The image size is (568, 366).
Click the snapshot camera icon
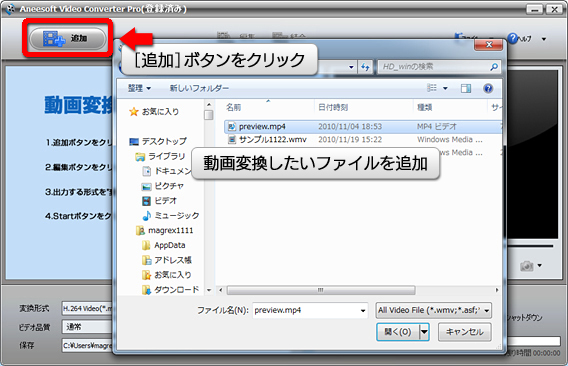point(527,266)
